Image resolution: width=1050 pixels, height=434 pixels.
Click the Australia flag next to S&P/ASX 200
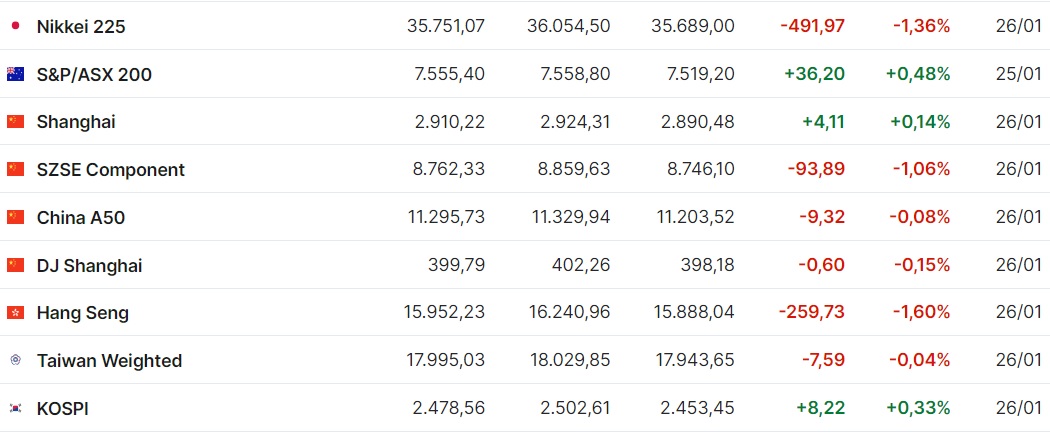(15, 74)
